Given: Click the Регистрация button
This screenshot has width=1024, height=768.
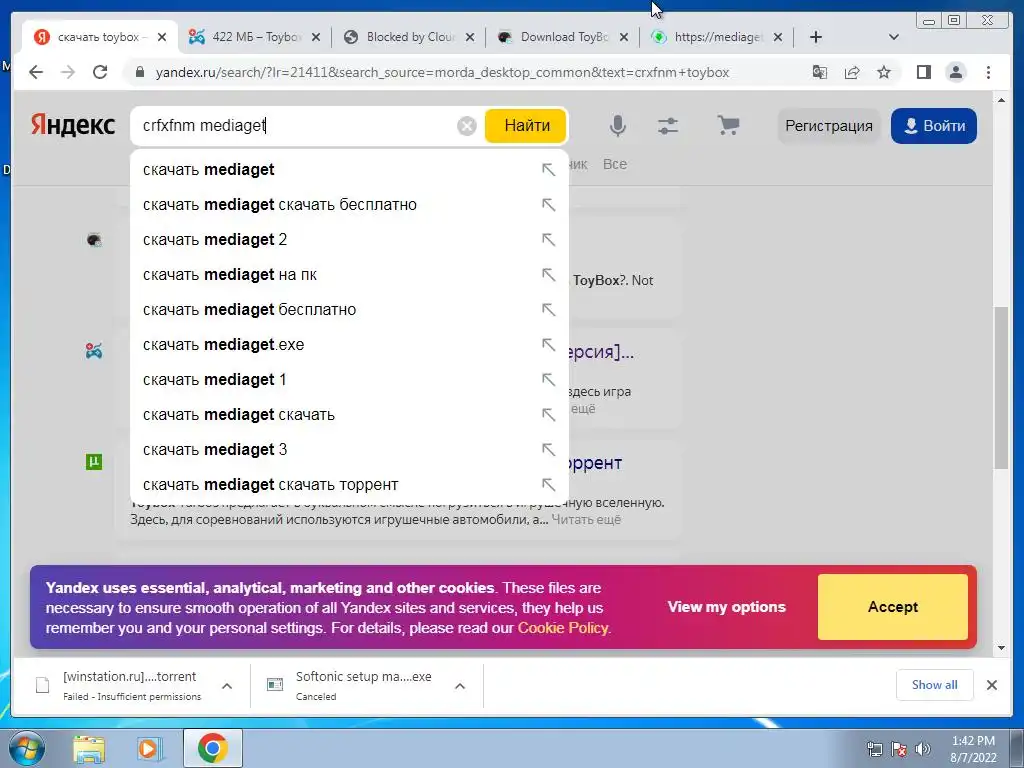Looking at the screenshot, I should pos(829,126).
